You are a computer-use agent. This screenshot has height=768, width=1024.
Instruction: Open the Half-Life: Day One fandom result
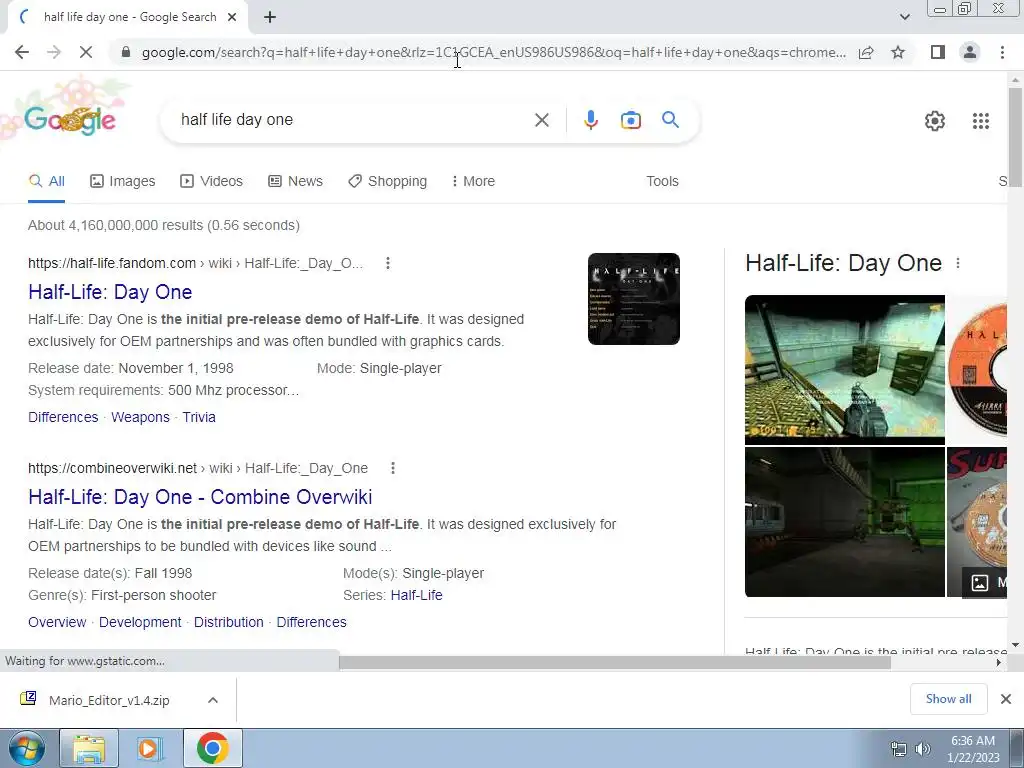[x=110, y=292]
